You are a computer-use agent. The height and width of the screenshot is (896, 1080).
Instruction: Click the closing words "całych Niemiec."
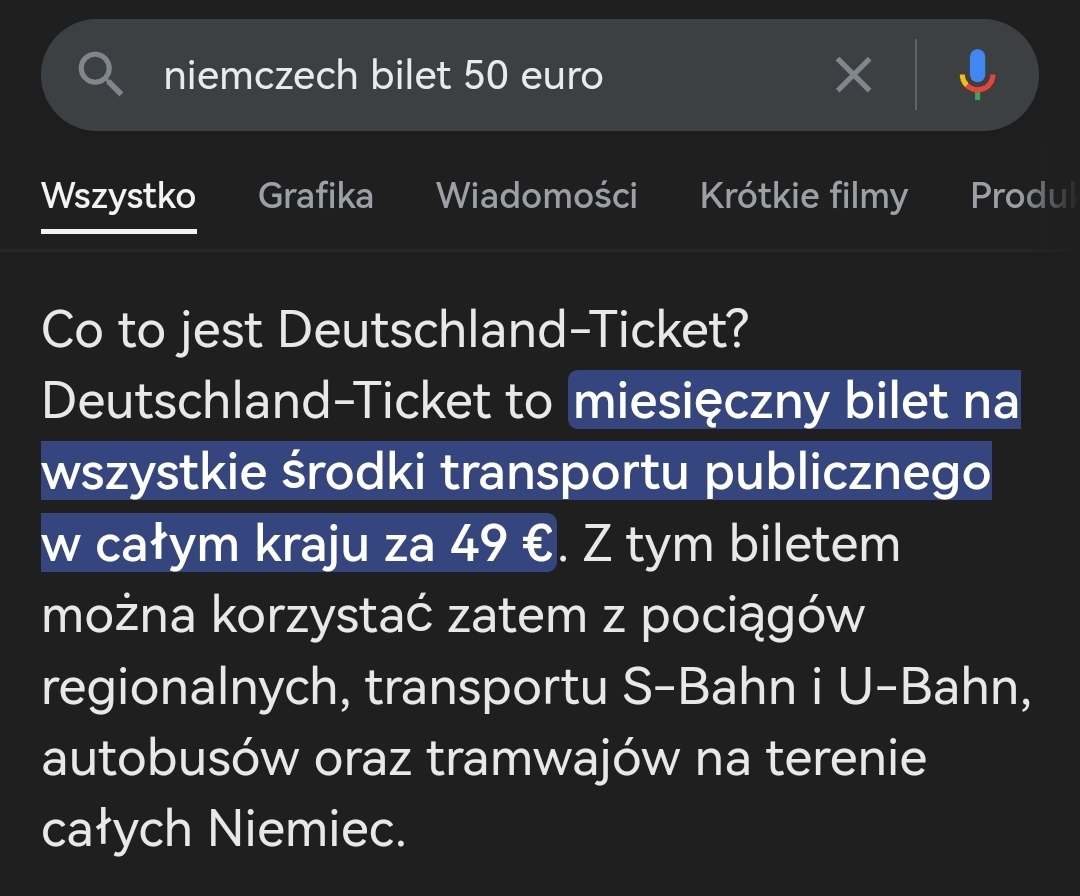(x=223, y=830)
